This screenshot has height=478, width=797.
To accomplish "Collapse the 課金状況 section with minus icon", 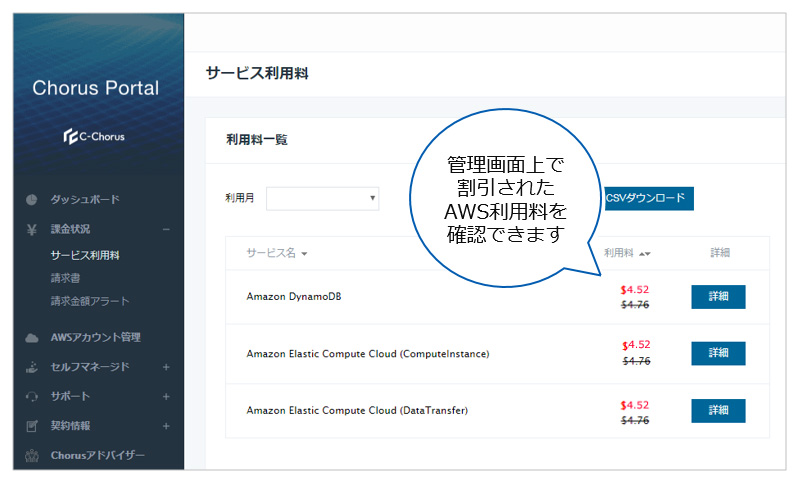I will 166,230.
